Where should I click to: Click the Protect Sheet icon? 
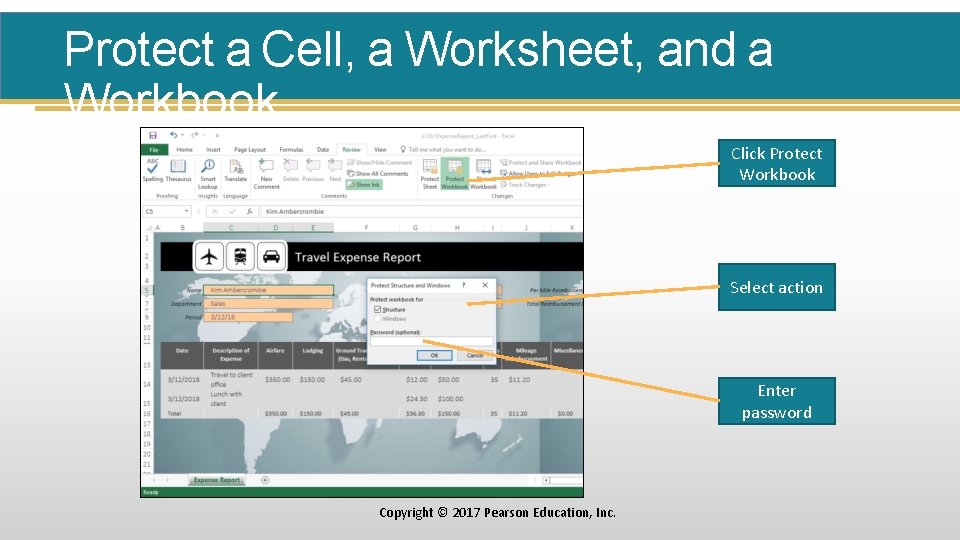pos(430,174)
